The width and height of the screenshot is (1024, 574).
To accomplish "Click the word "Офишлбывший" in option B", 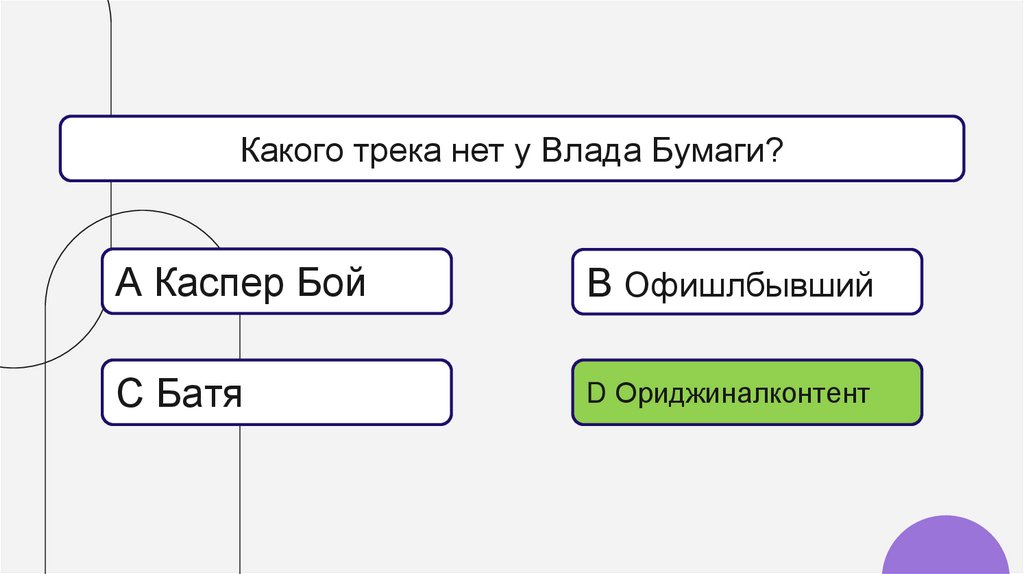I will [x=749, y=287].
